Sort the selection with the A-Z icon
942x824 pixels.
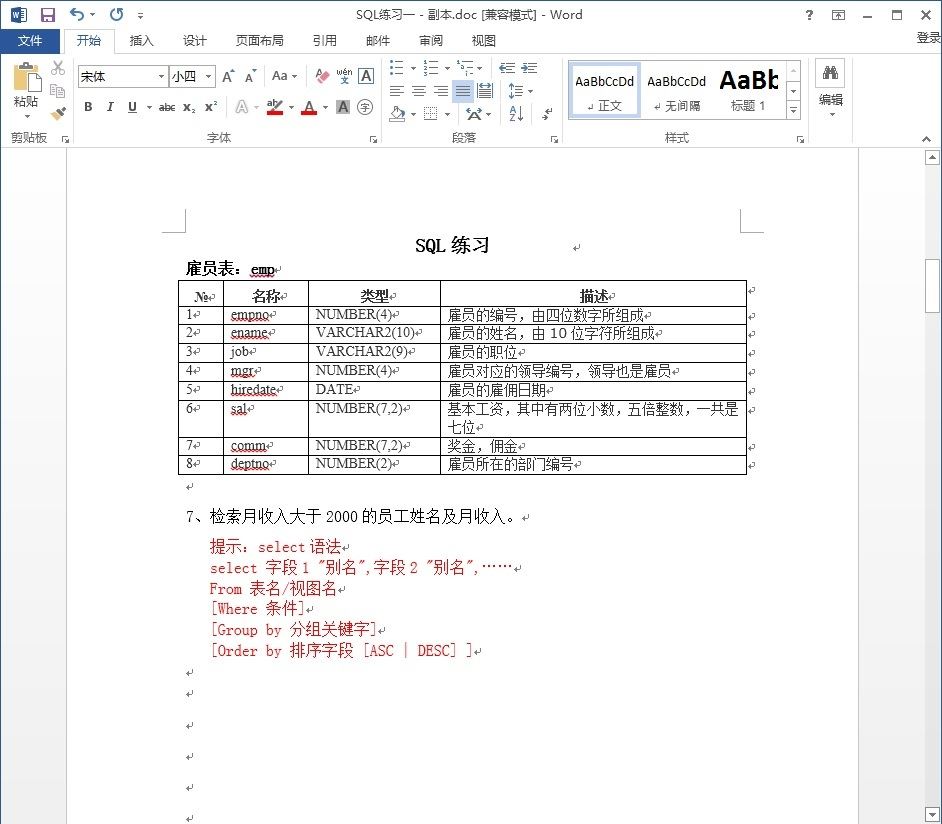(516, 113)
